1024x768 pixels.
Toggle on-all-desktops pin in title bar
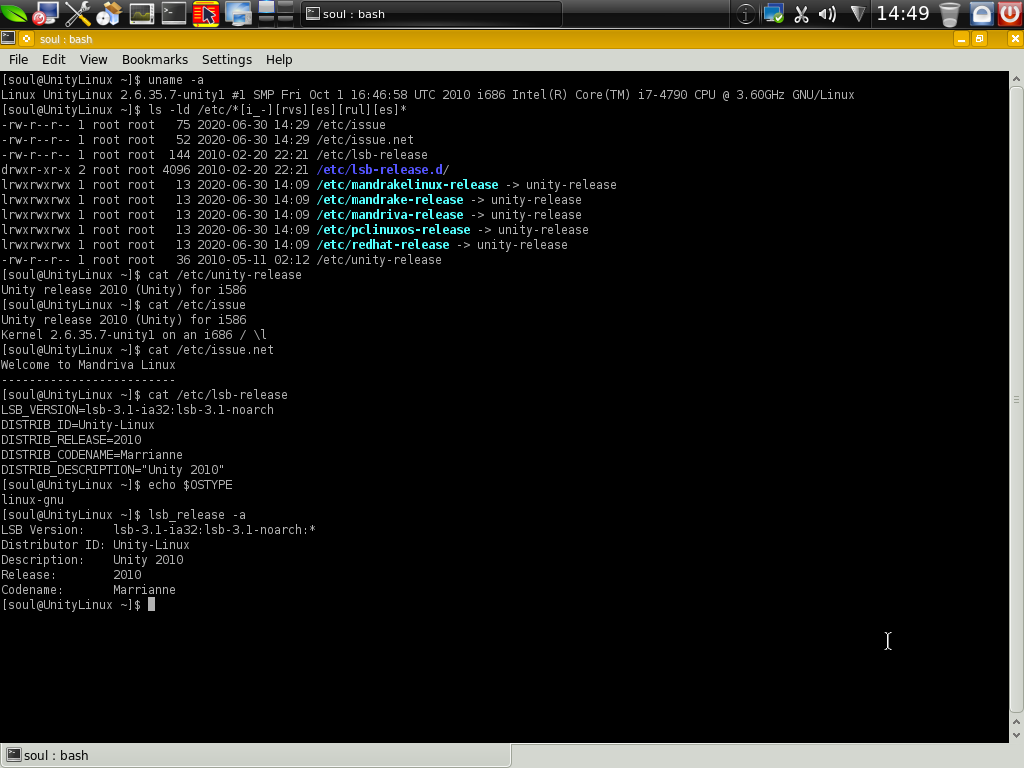tap(27, 39)
